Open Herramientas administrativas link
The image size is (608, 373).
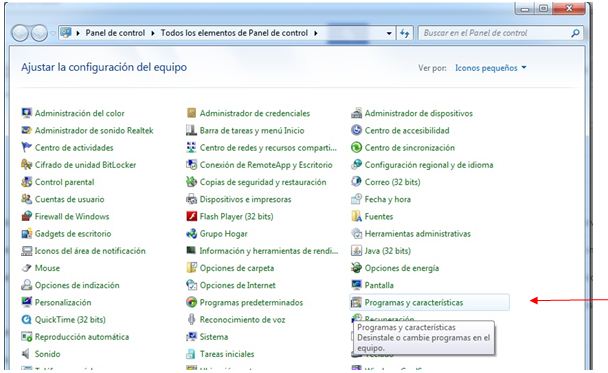(418, 234)
